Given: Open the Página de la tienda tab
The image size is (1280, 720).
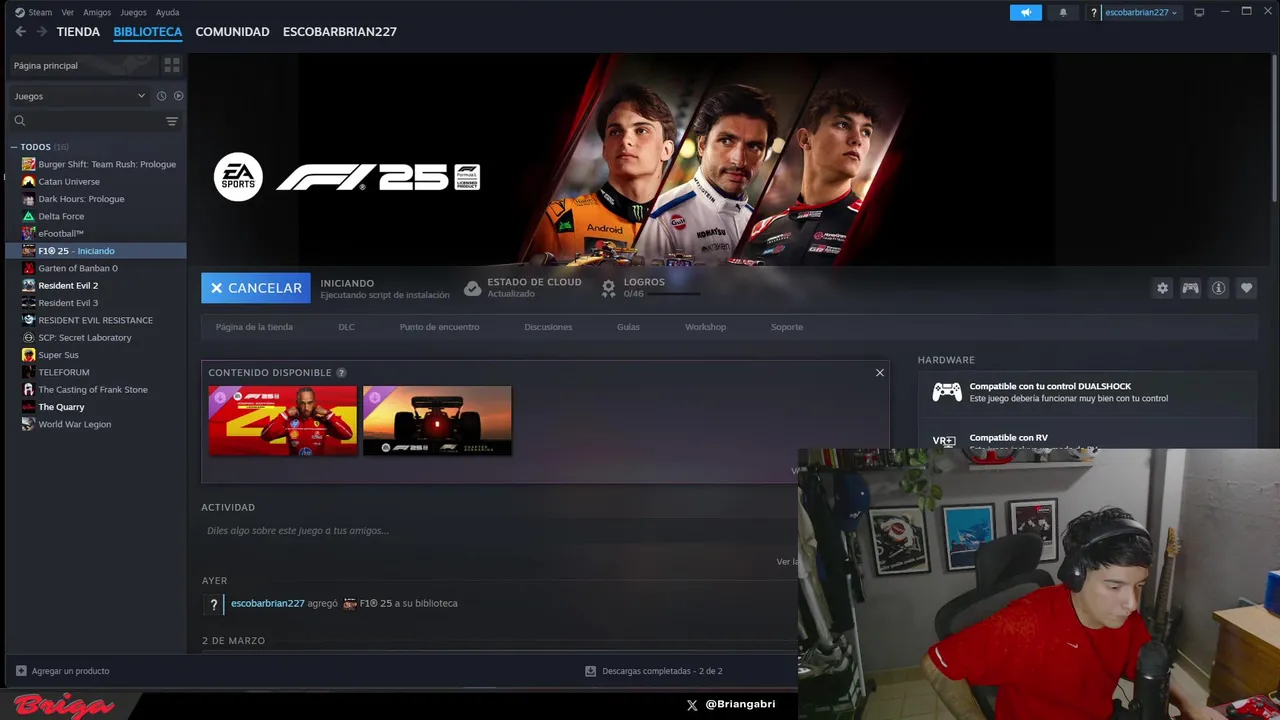Looking at the screenshot, I should (x=254, y=327).
